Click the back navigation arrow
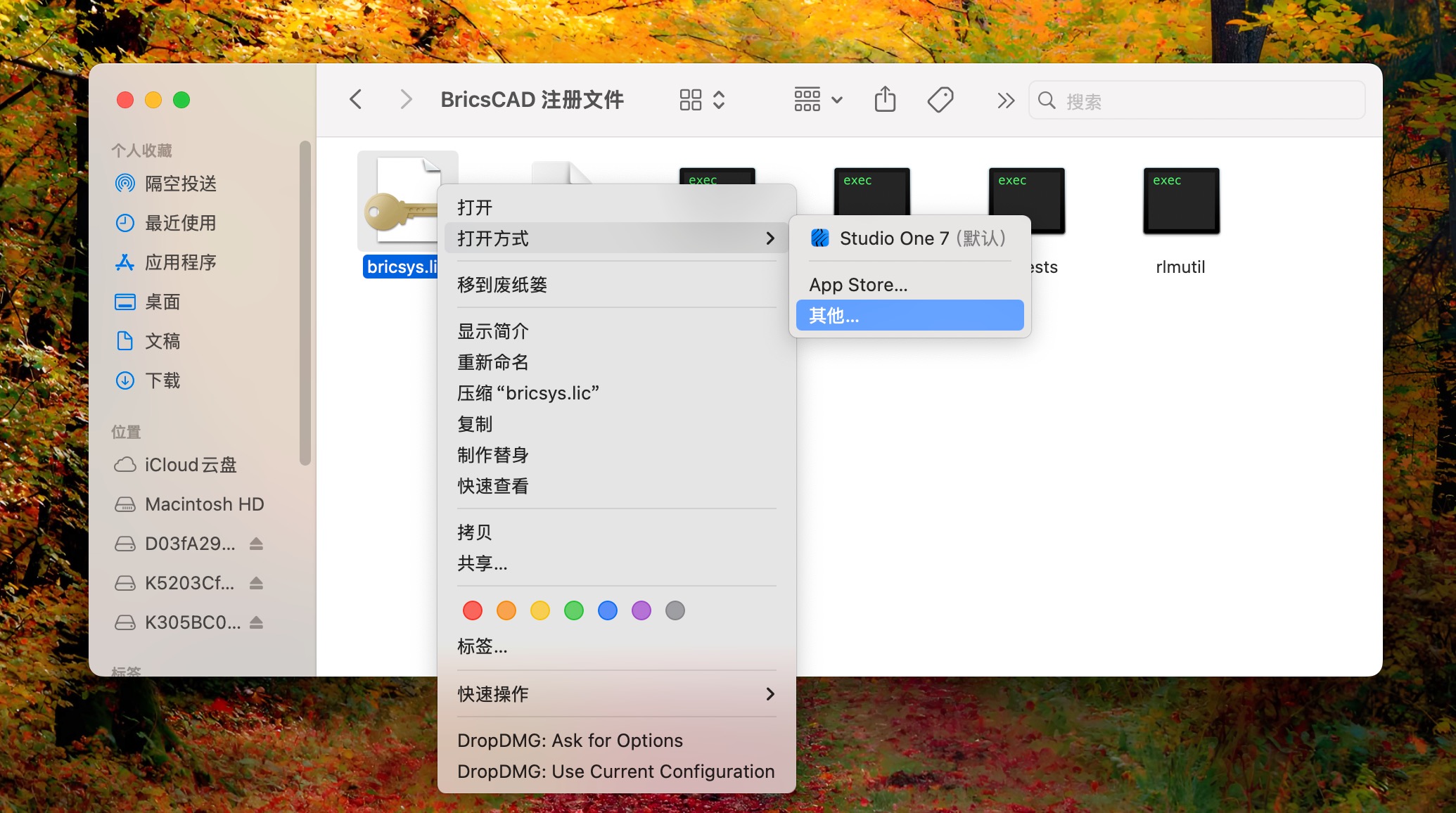The width and height of the screenshot is (1456, 813). 356,100
